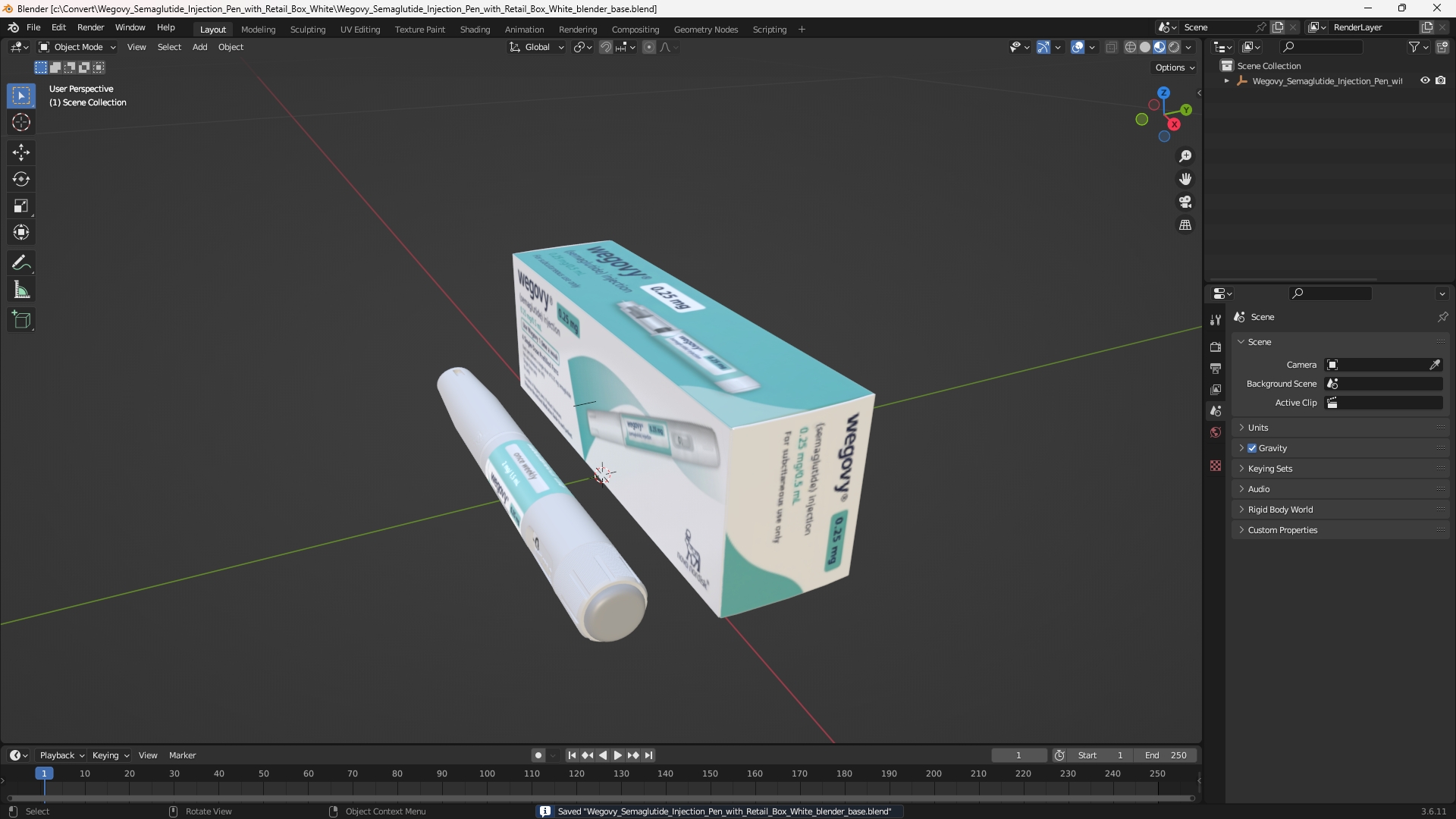Jump to the first frame

click(572, 755)
